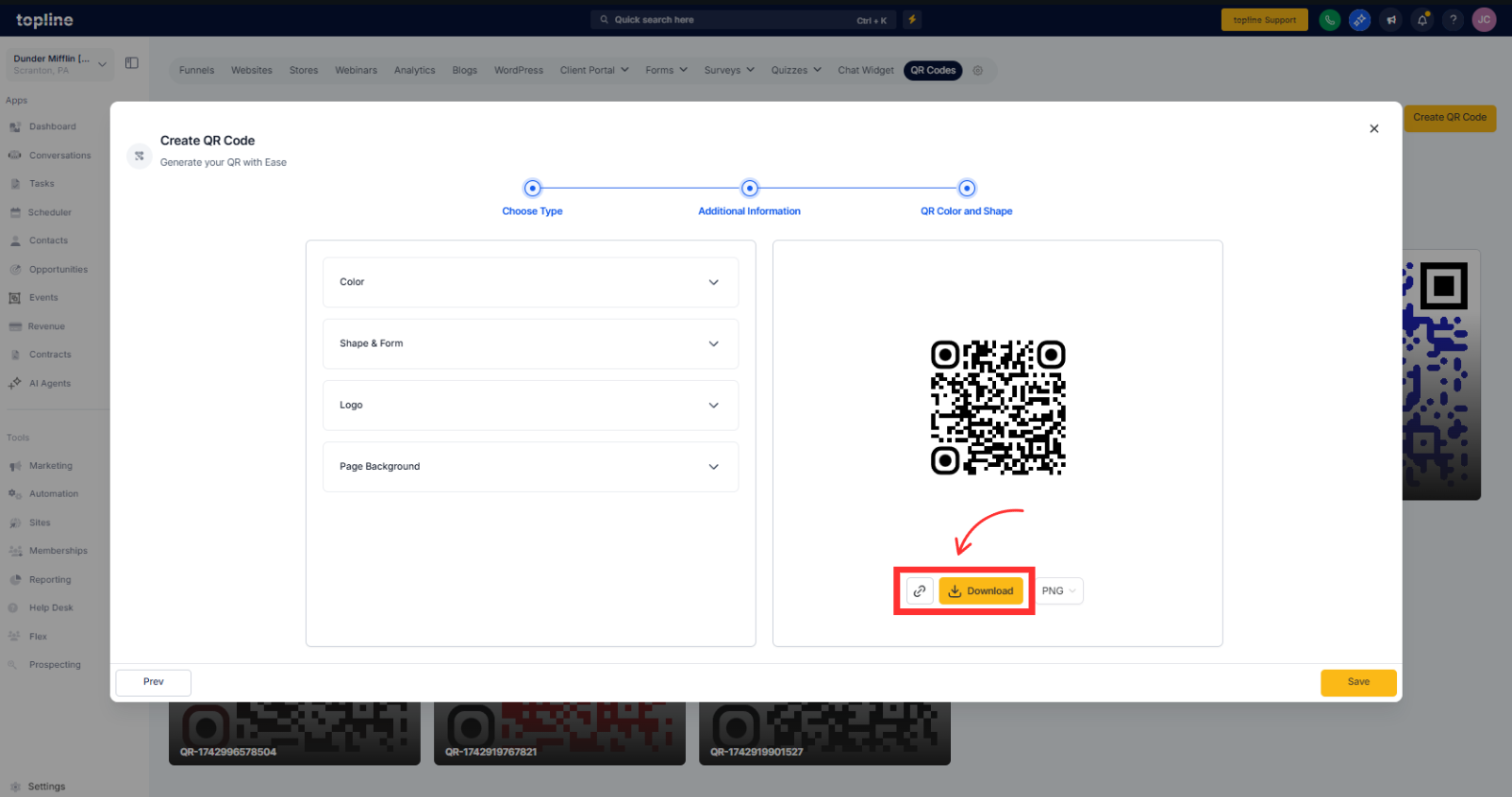The image size is (1512, 797).
Task: Go to the Funnels tab
Action: pos(197,71)
